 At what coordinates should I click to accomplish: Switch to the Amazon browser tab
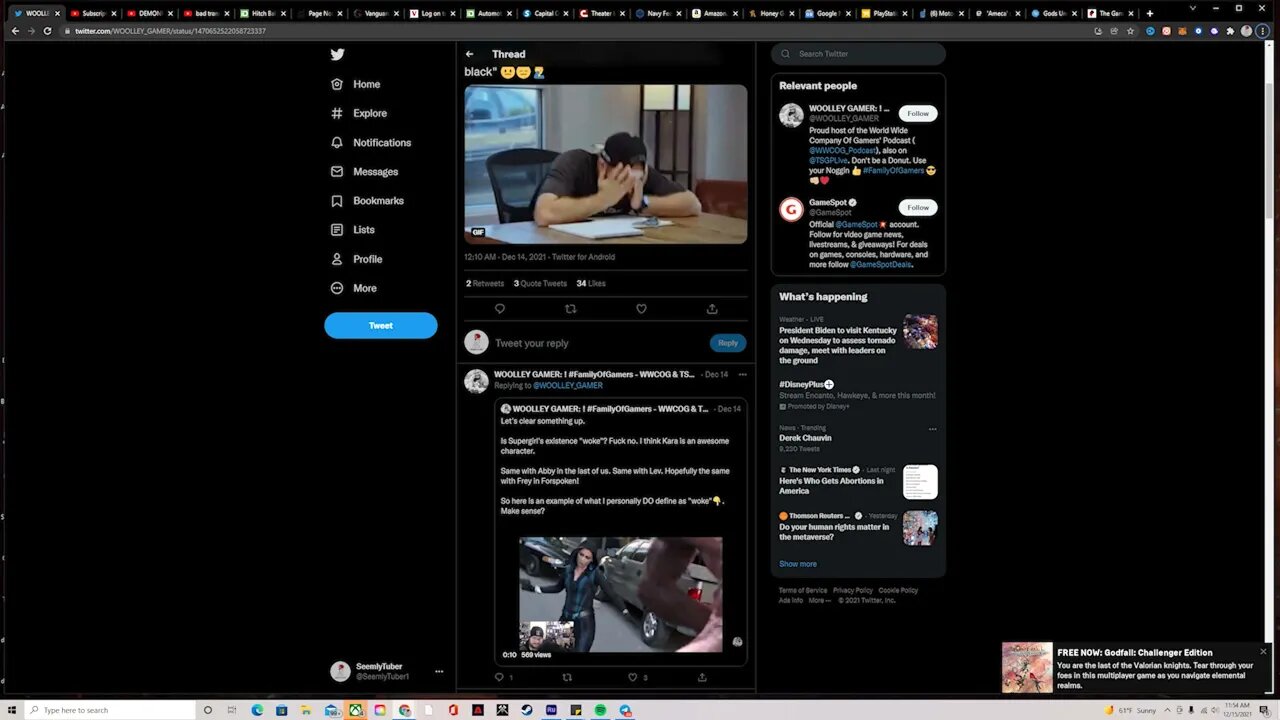click(x=715, y=13)
